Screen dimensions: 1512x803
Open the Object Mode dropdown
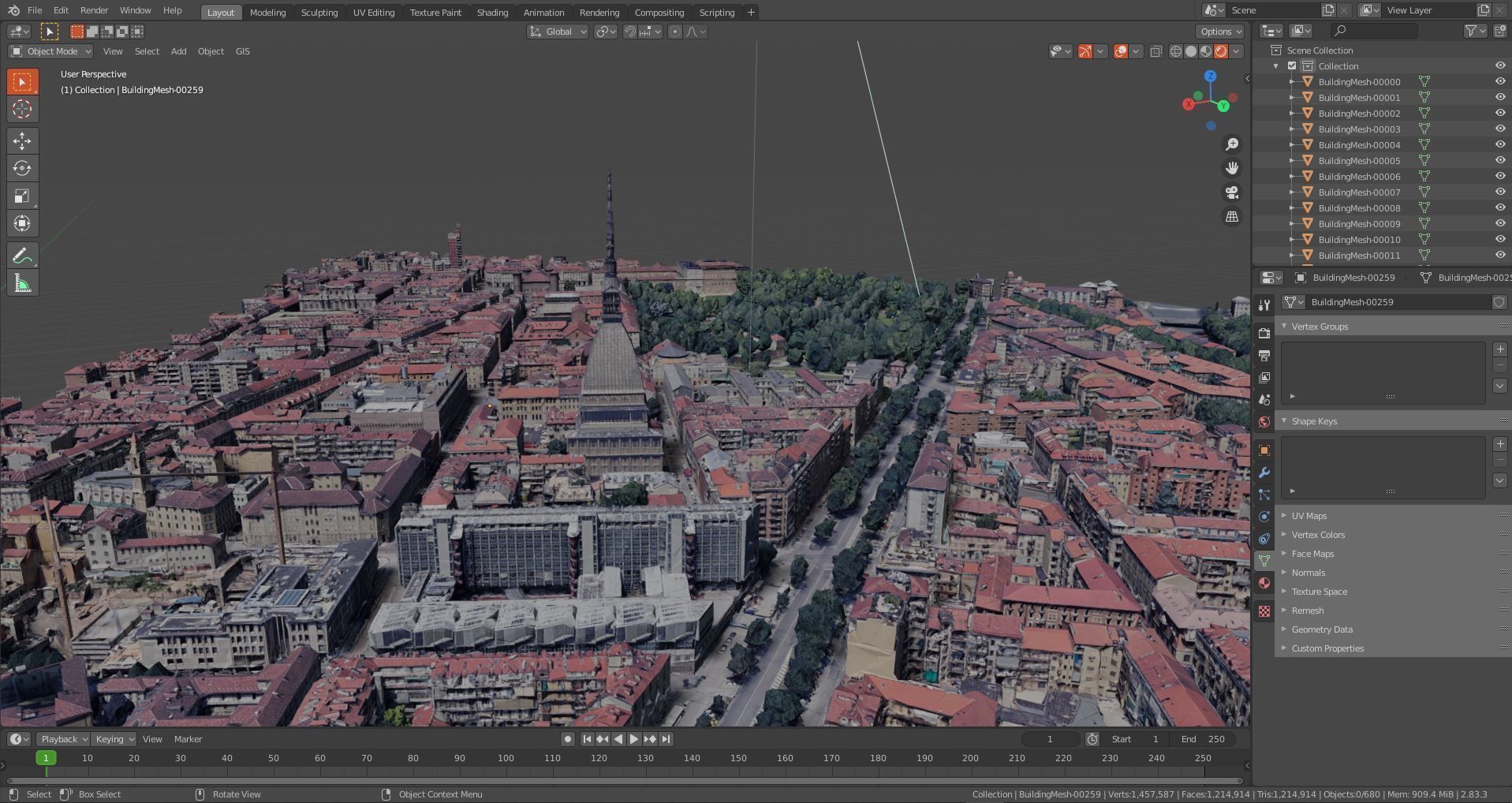tap(51, 51)
